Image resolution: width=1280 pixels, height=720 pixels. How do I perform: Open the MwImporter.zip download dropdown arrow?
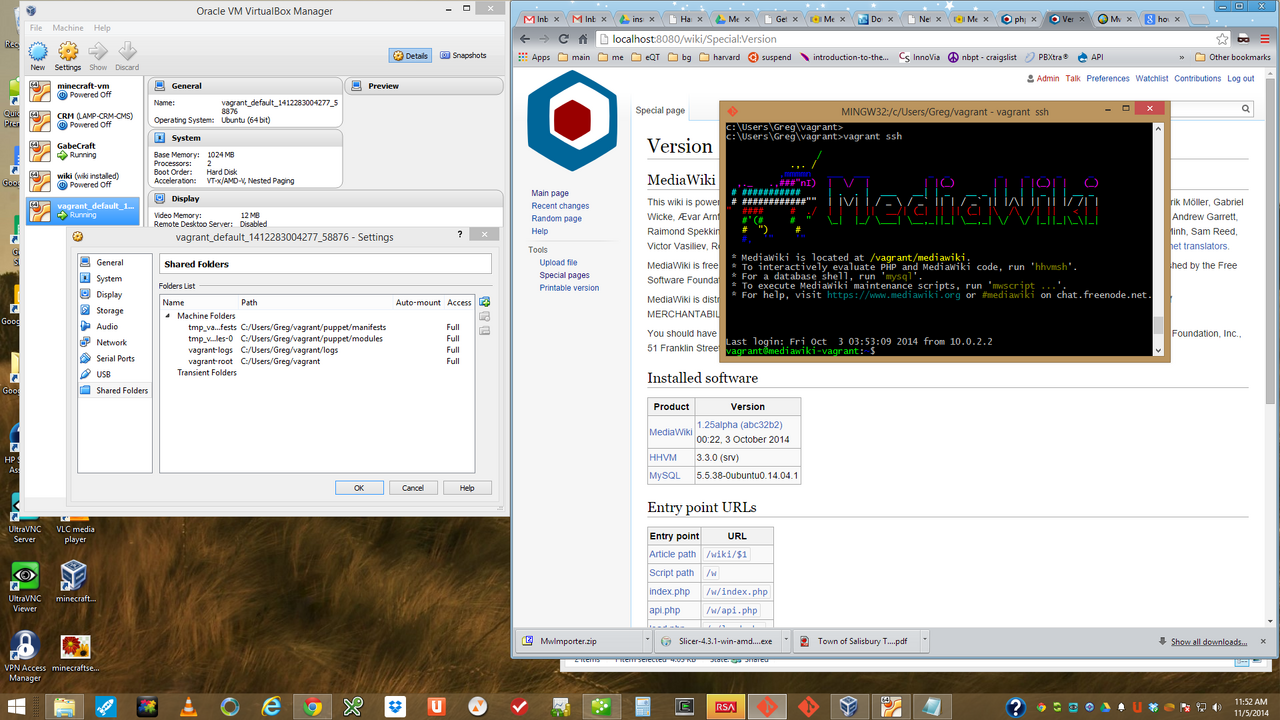[646, 641]
